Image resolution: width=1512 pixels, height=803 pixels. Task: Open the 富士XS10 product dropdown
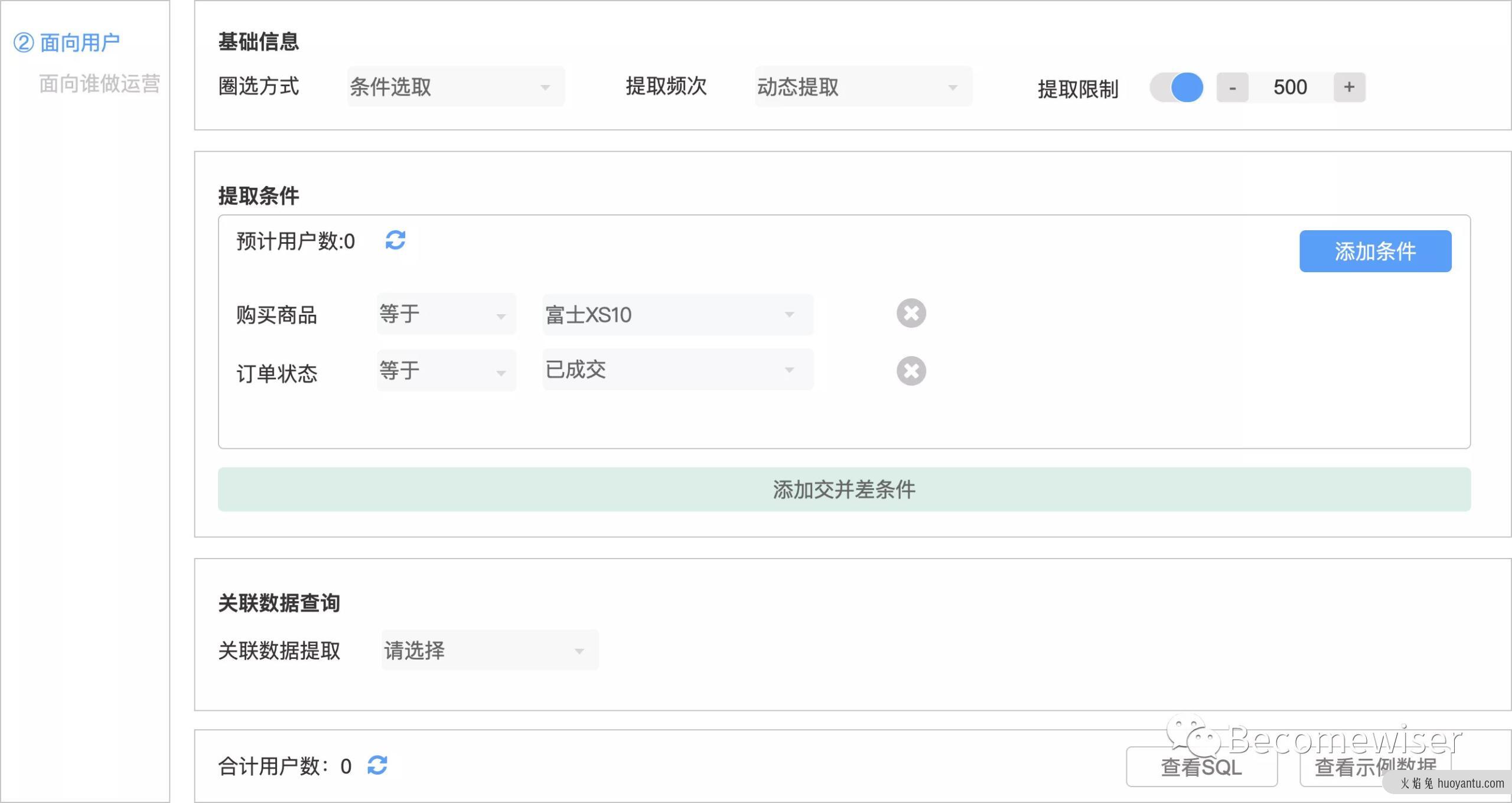[678, 314]
